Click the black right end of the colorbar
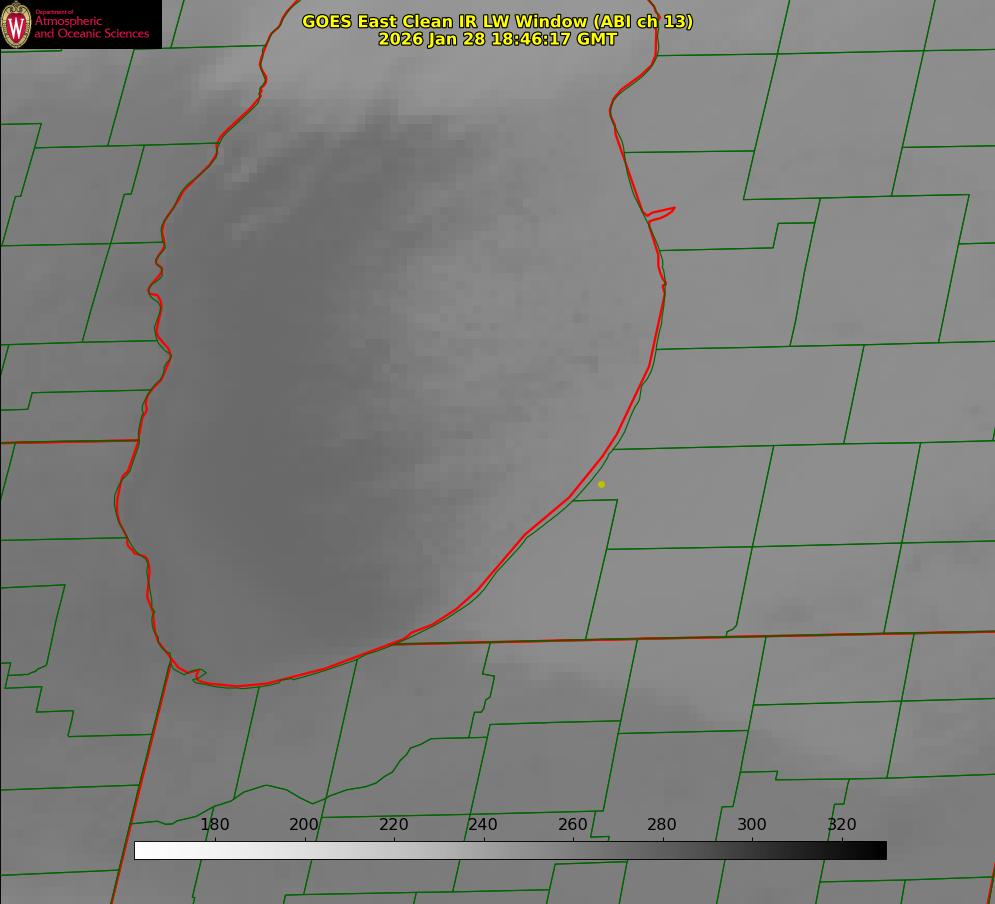 pos(879,850)
